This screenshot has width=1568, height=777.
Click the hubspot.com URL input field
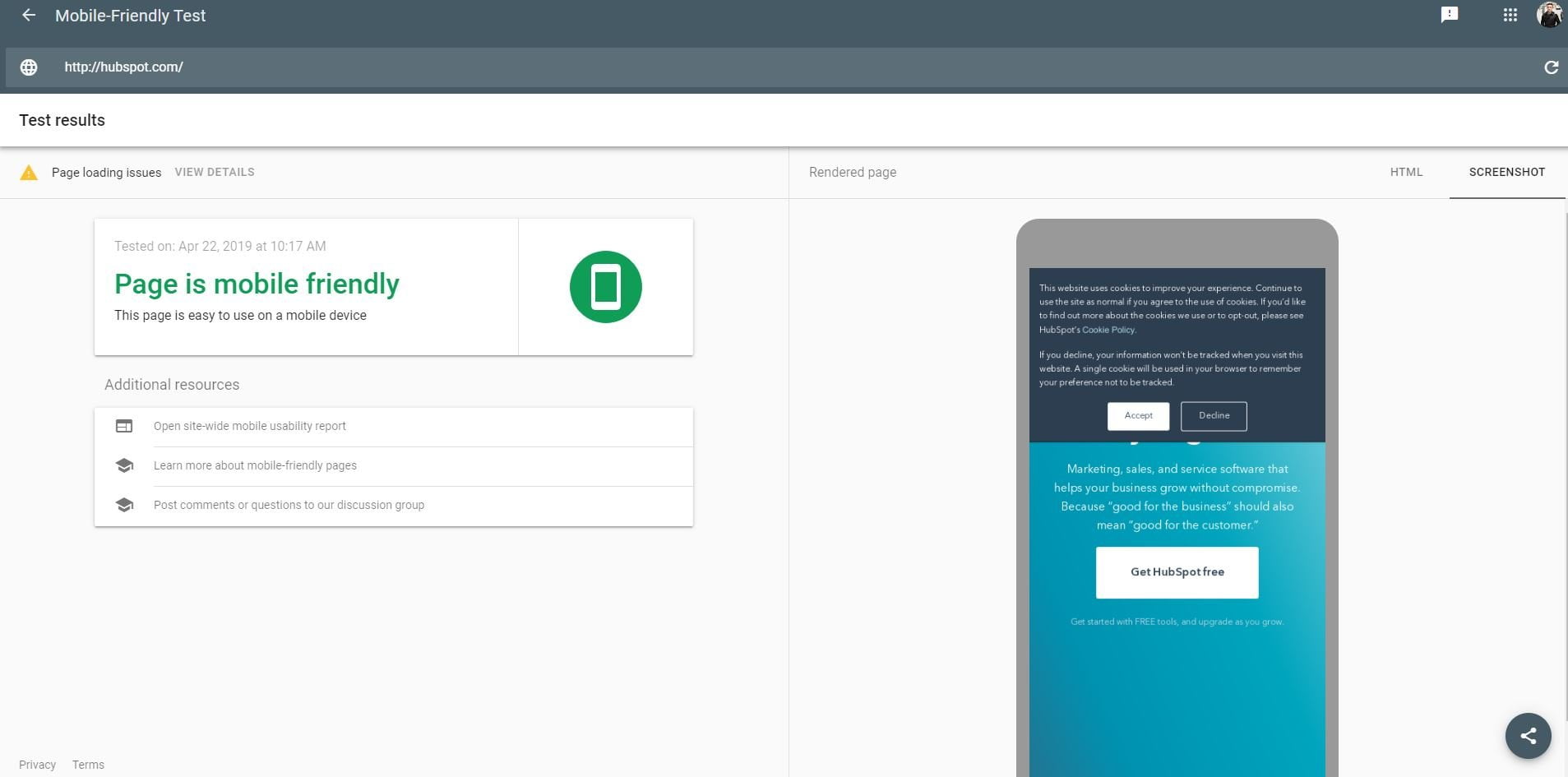click(785, 67)
